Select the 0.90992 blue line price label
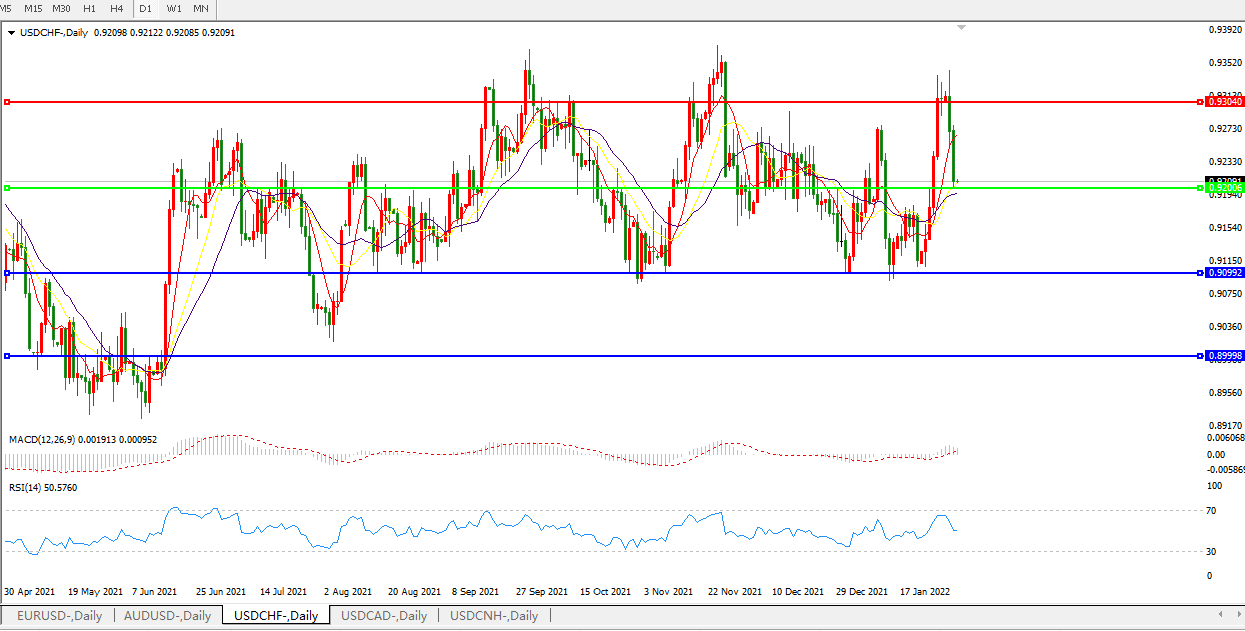Image resolution: width=1245 pixels, height=631 pixels. pos(1224,273)
